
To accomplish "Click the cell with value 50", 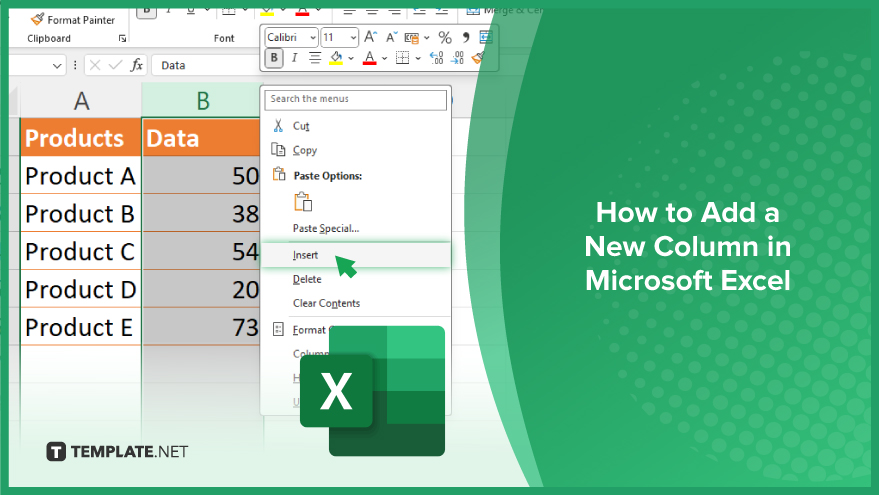I will 202,176.
